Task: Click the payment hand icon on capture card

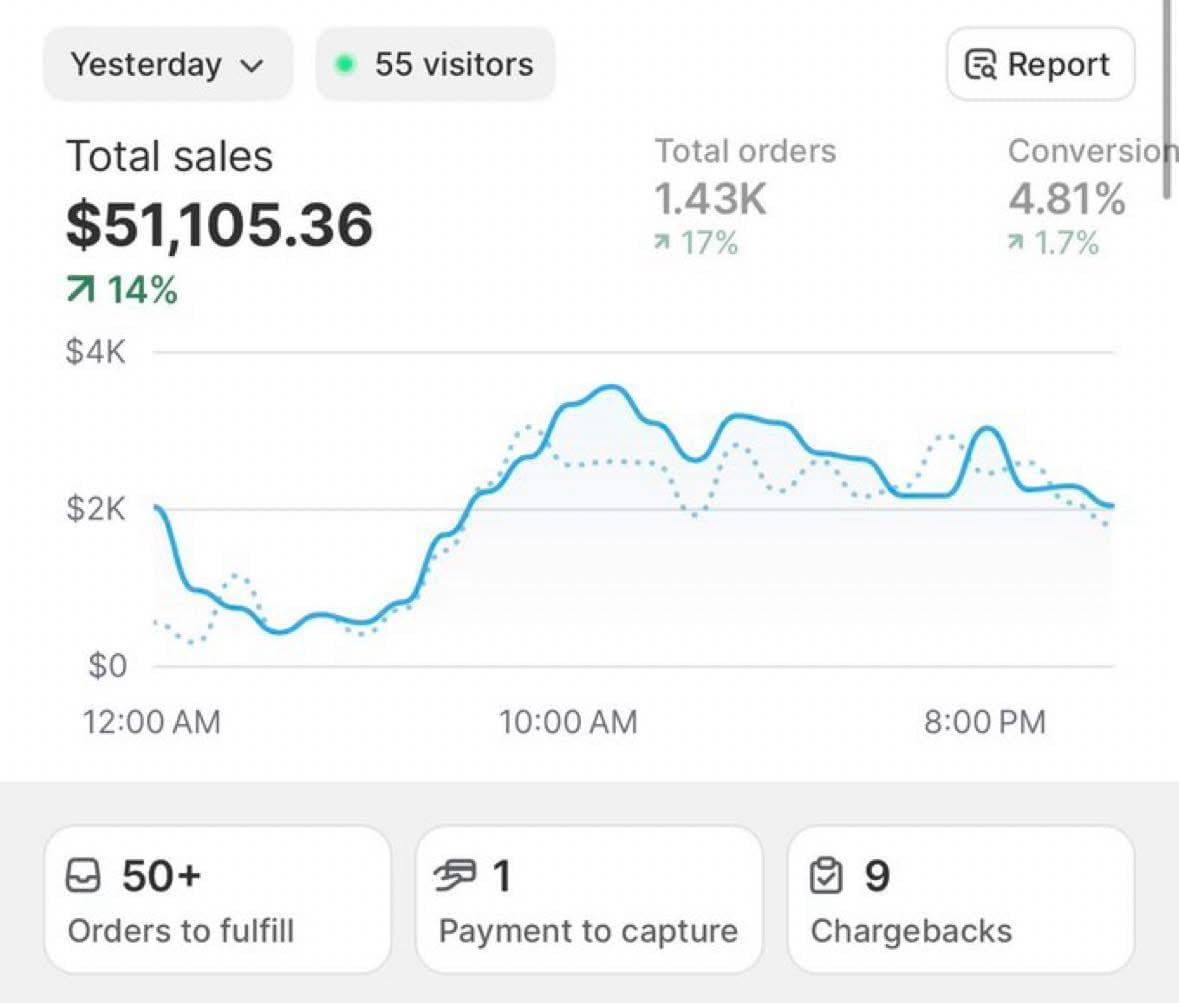Action: (x=456, y=877)
